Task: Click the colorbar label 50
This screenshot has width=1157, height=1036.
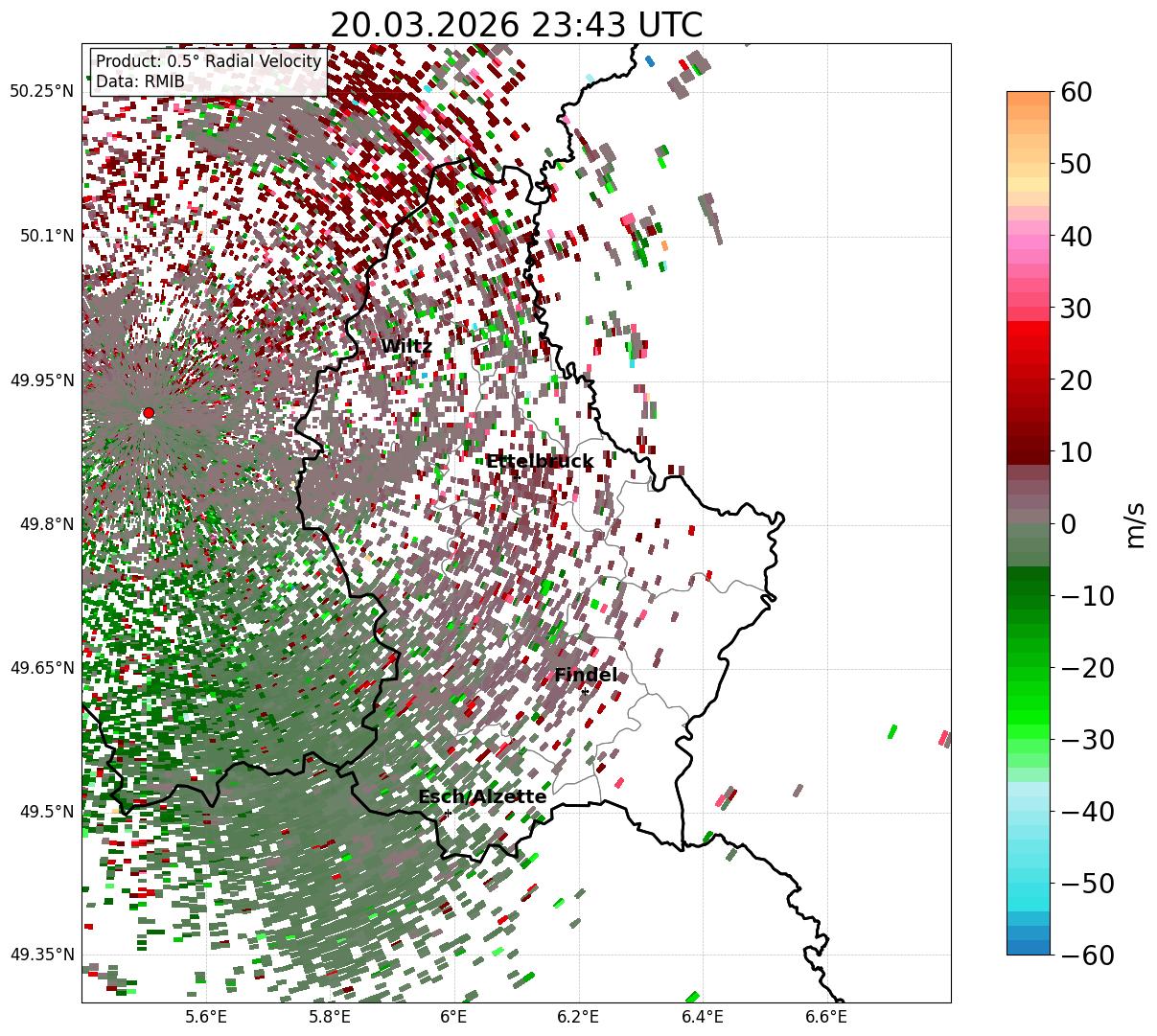Action: point(1077,164)
